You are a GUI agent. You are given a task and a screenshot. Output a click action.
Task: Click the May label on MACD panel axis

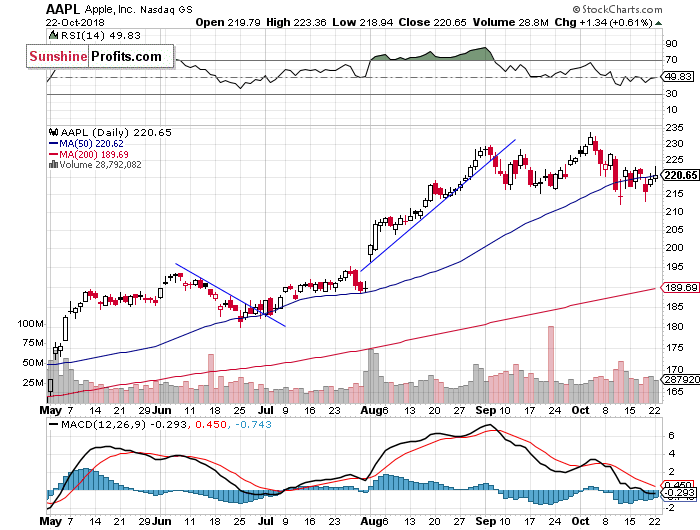pos(50,521)
